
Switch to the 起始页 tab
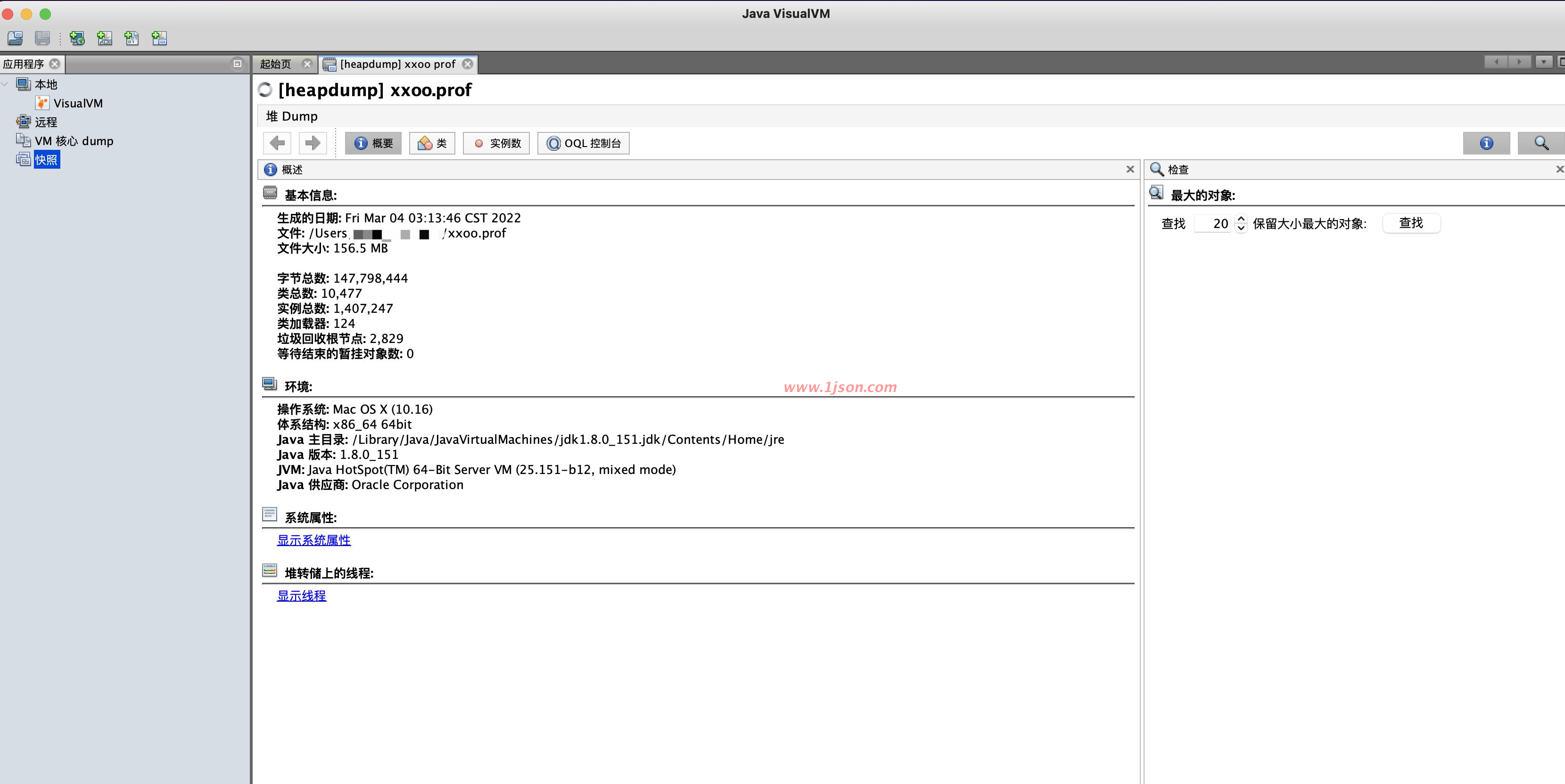click(x=276, y=64)
